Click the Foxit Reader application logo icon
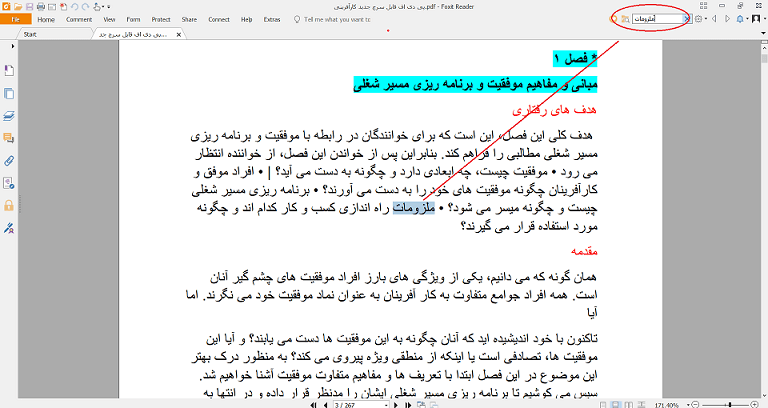Screen dimensions: 768x408 (x=6, y=6)
